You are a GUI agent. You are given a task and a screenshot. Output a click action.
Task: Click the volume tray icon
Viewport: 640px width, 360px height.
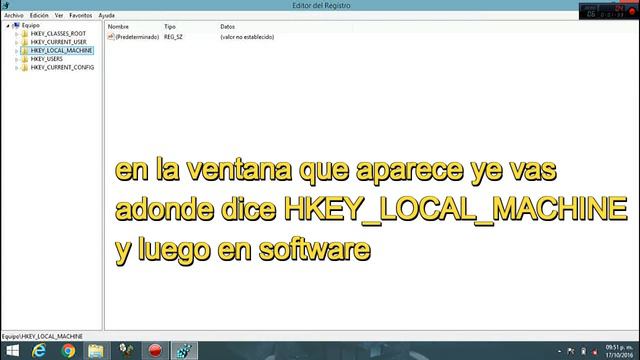(595, 351)
